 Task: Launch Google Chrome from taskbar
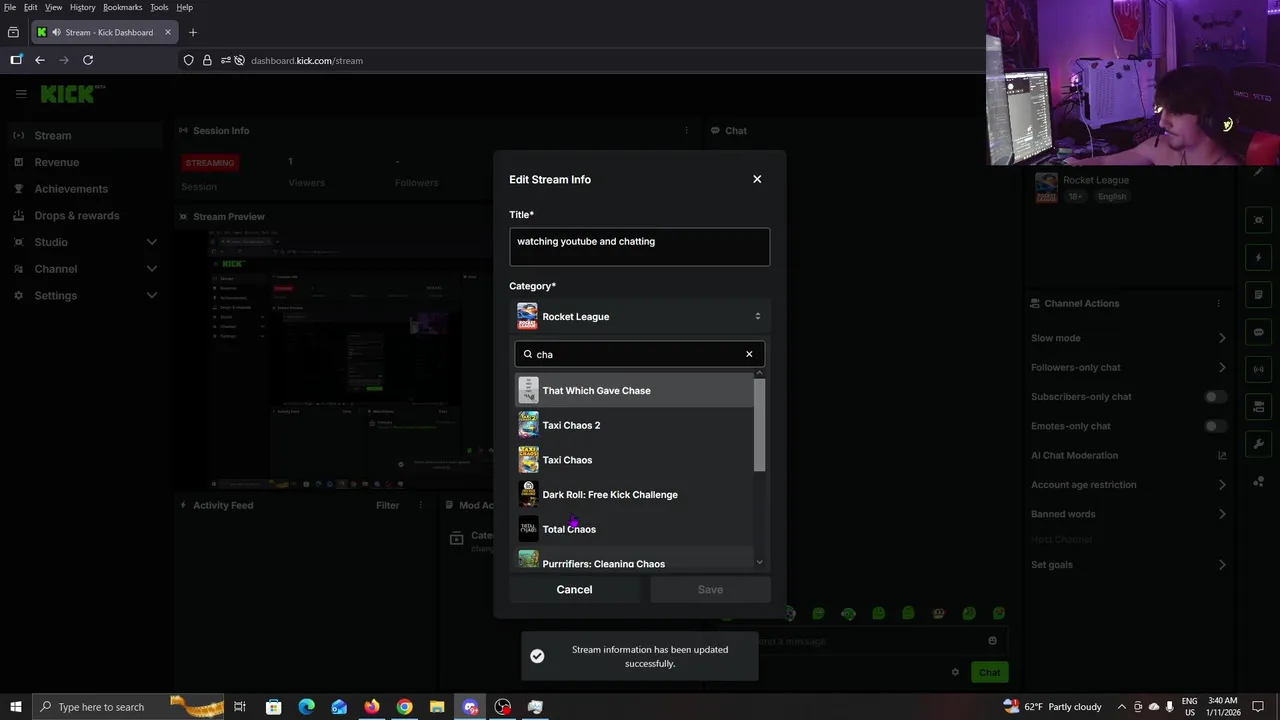click(404, 707)
